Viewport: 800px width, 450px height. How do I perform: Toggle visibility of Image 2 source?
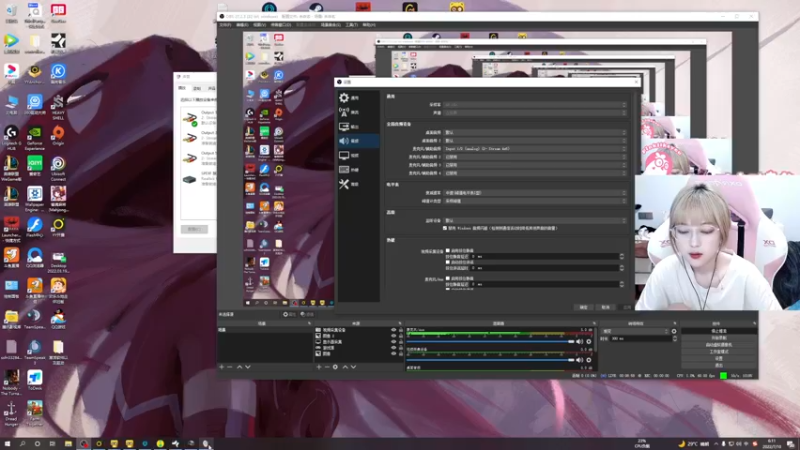(x=393, y=336)
